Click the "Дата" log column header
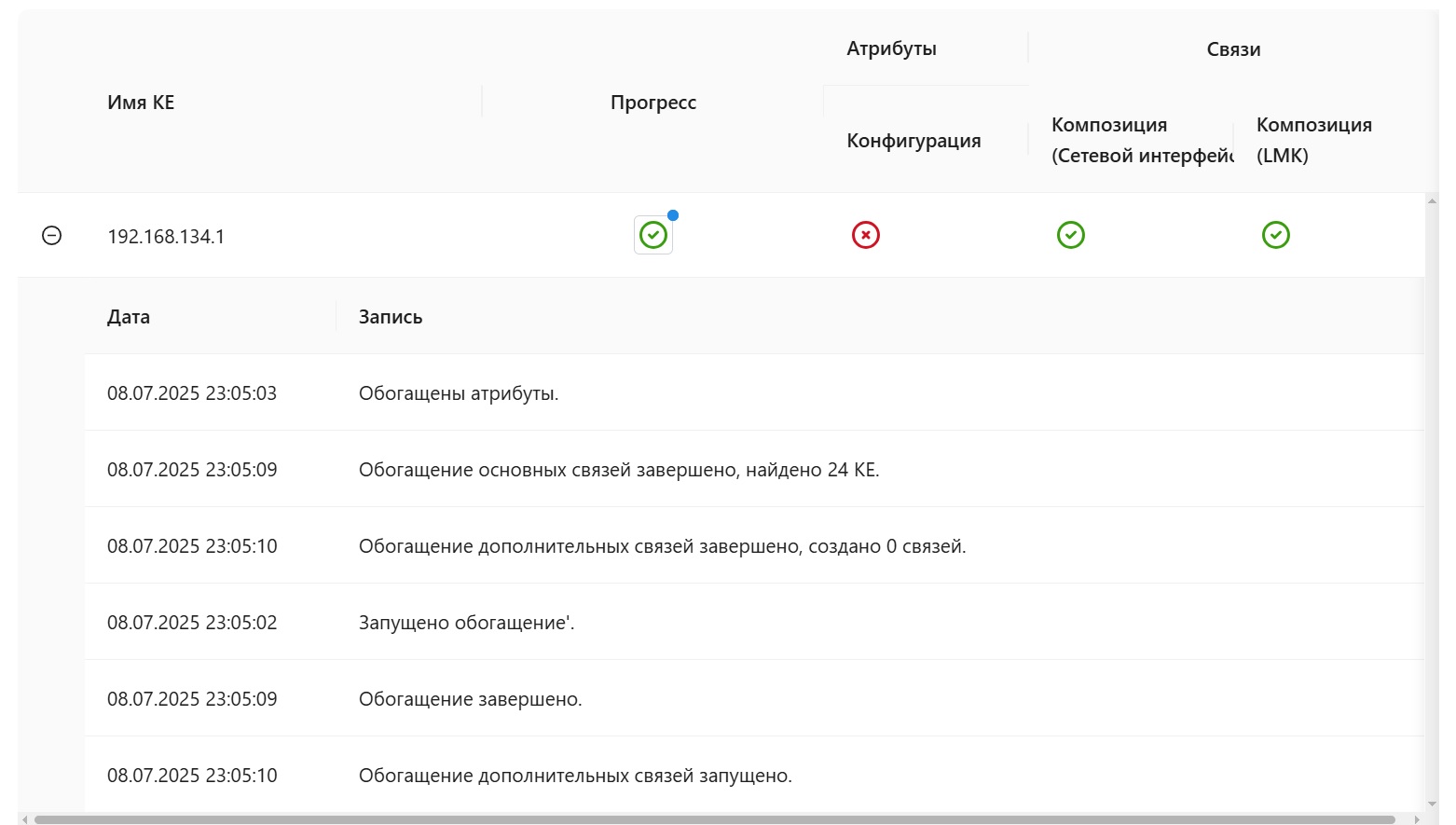The height and width of the screenshot is (825, 1456). 129,317
